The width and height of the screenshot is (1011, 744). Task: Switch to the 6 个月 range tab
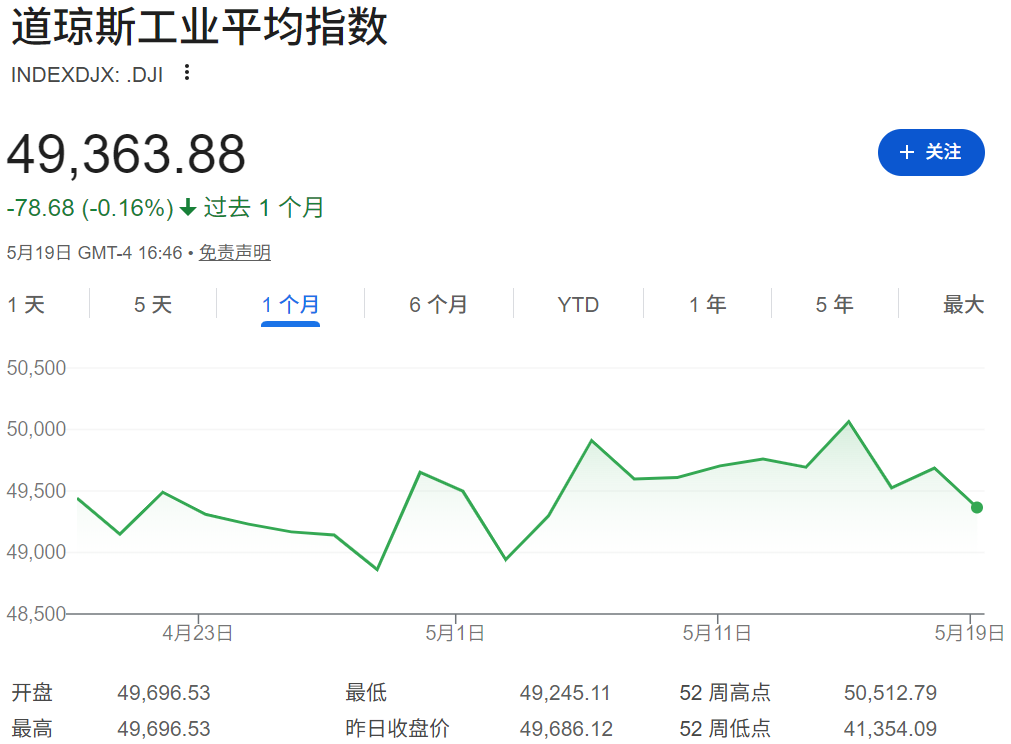coord(438,304)
